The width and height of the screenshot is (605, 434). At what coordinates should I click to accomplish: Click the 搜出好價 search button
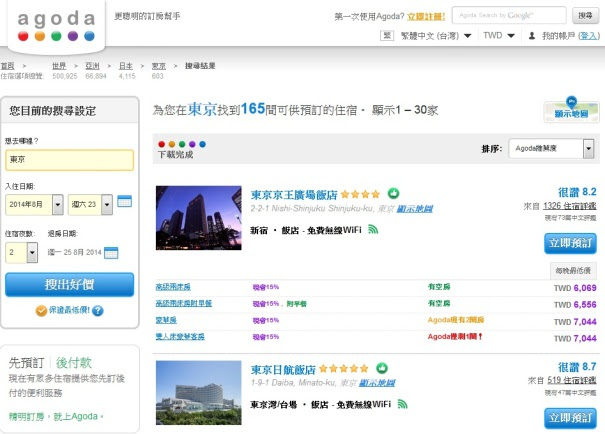tap(69, 285)
